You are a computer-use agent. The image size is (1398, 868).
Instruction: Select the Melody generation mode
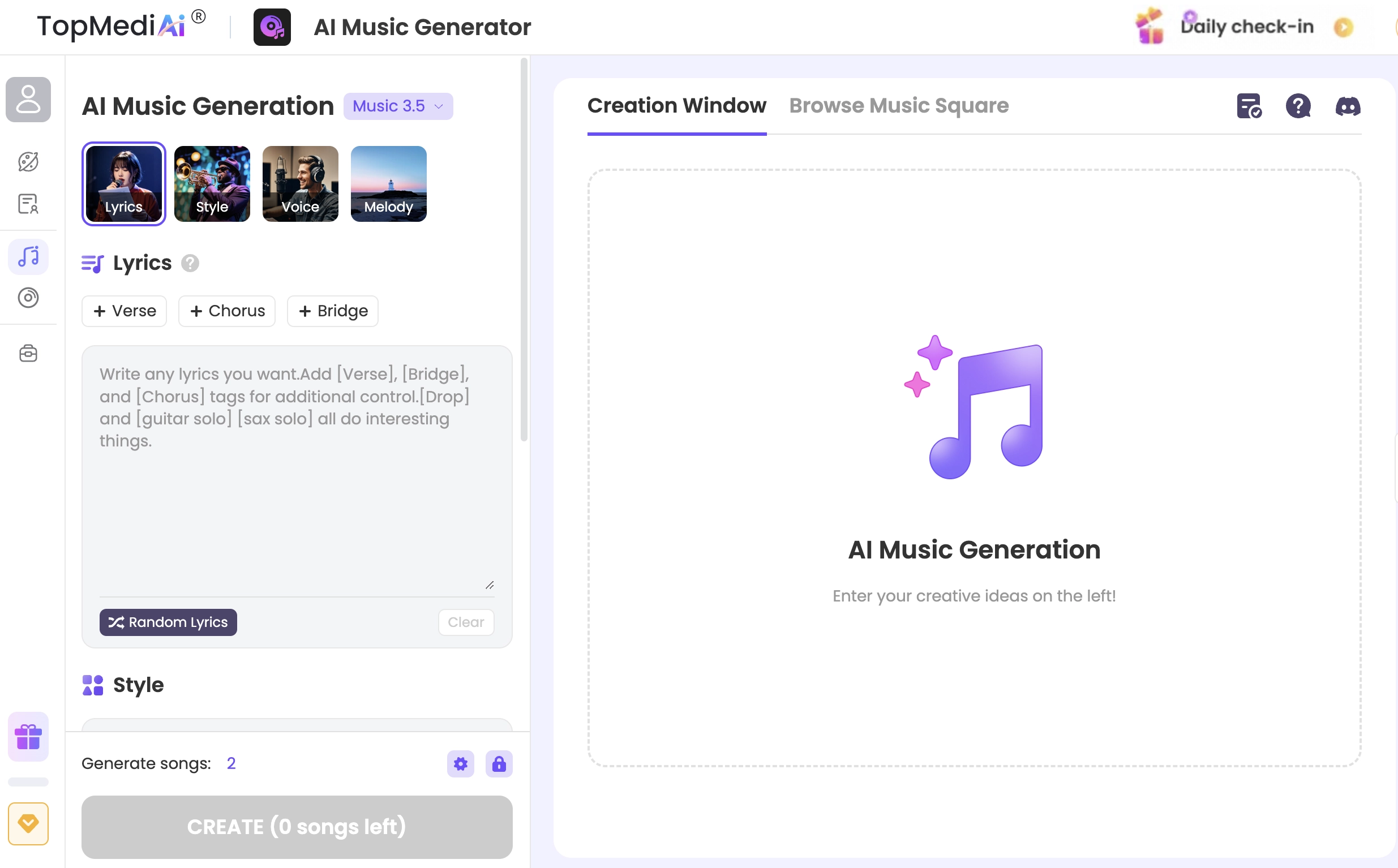(388, 183)
